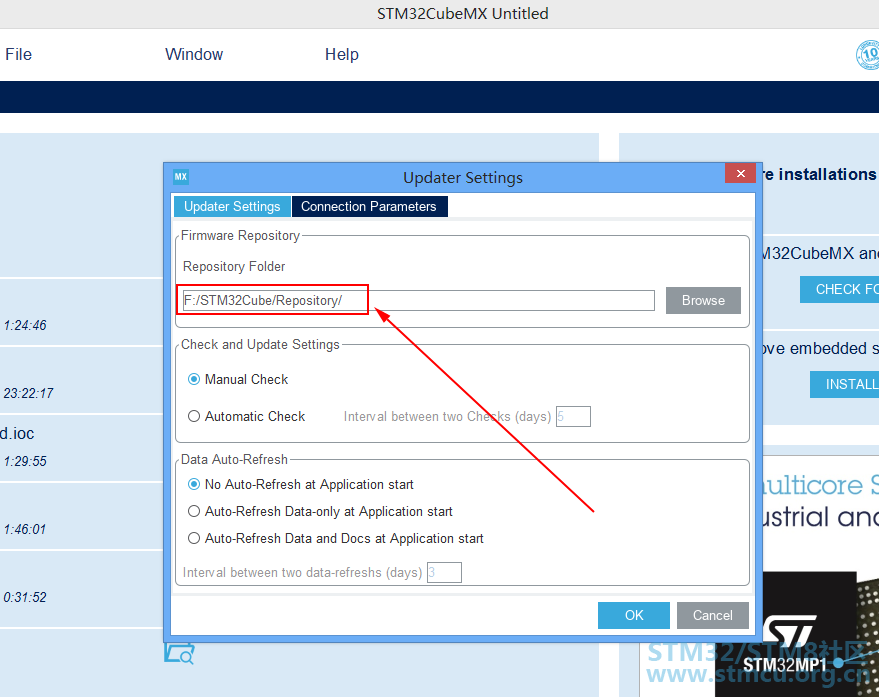Open the recent project ending in d.ioc
This screenshot has height=697, width=879.
coord(81,448)
